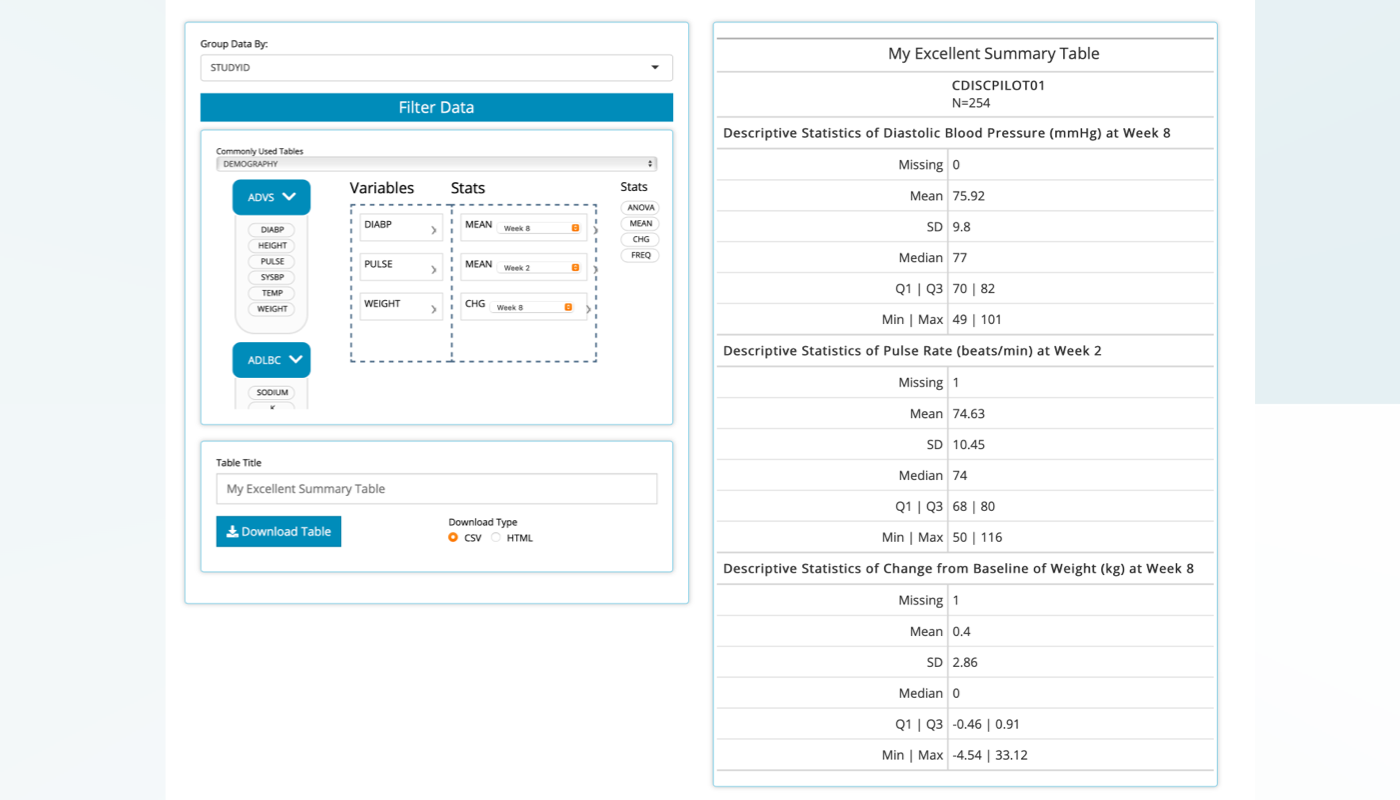This screenshot has width=1400, height=800.
Task: Select the HTML download type
Action: click(496, 538)
